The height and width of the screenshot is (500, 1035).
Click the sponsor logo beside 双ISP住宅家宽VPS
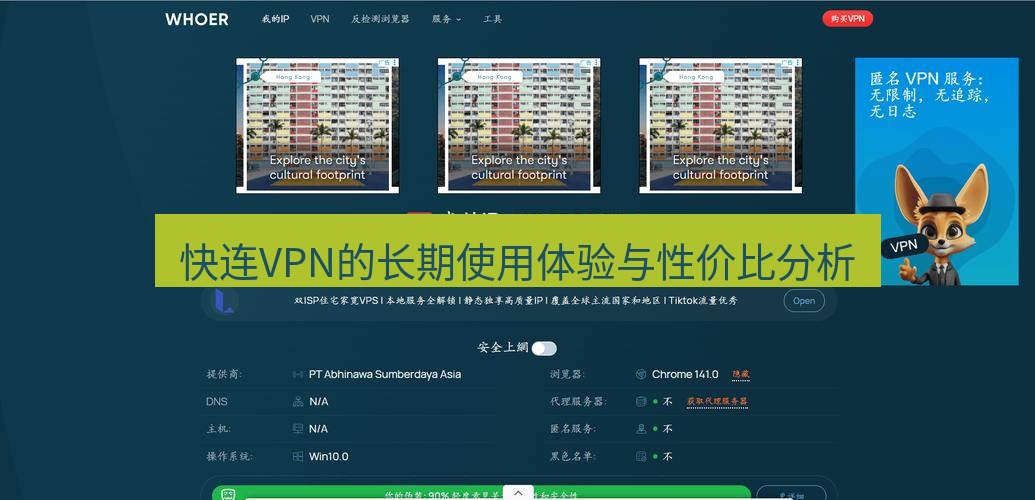(224, 301)
